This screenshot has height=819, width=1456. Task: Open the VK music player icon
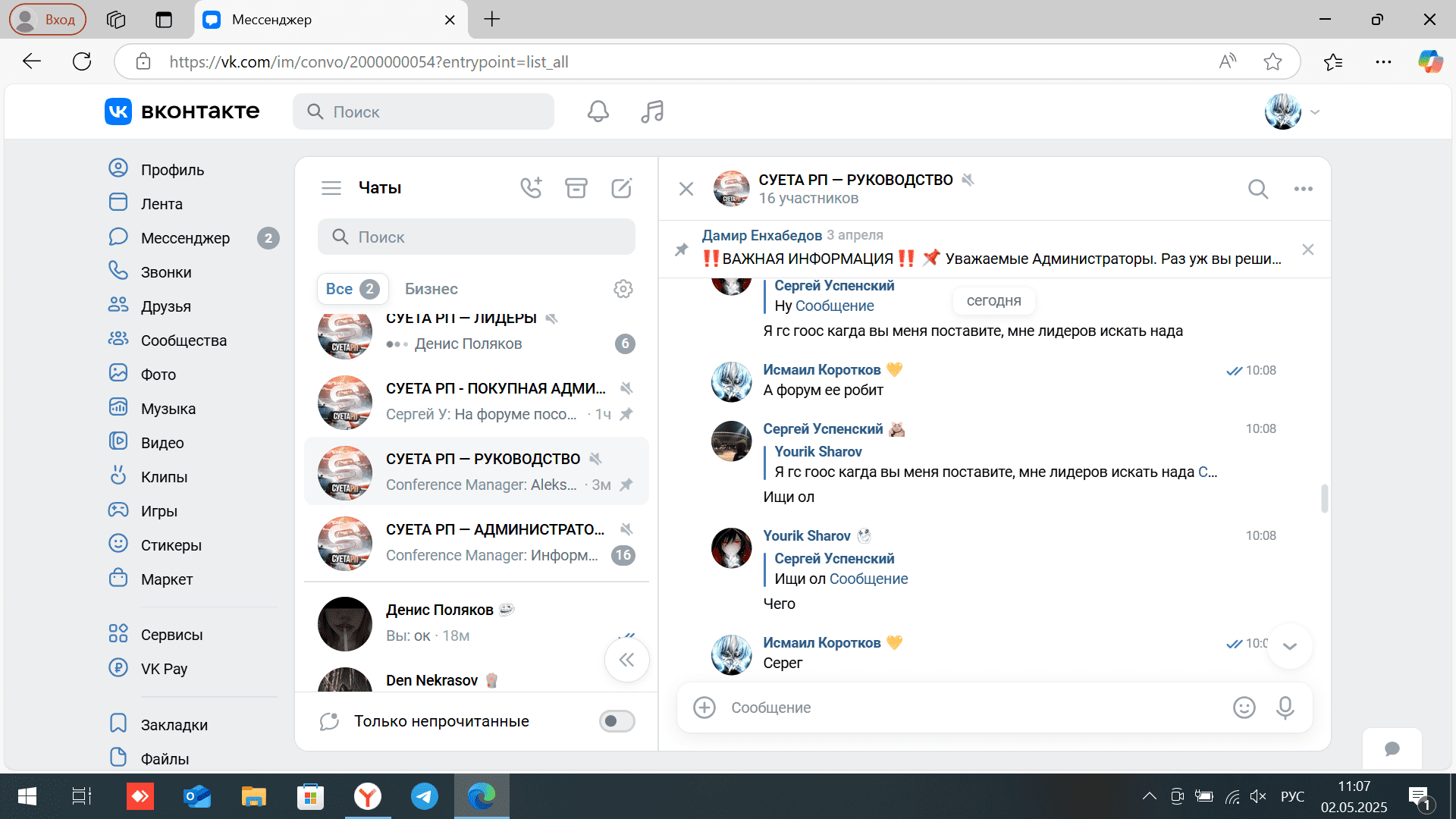pyautogui.click(x=652, y=111)
